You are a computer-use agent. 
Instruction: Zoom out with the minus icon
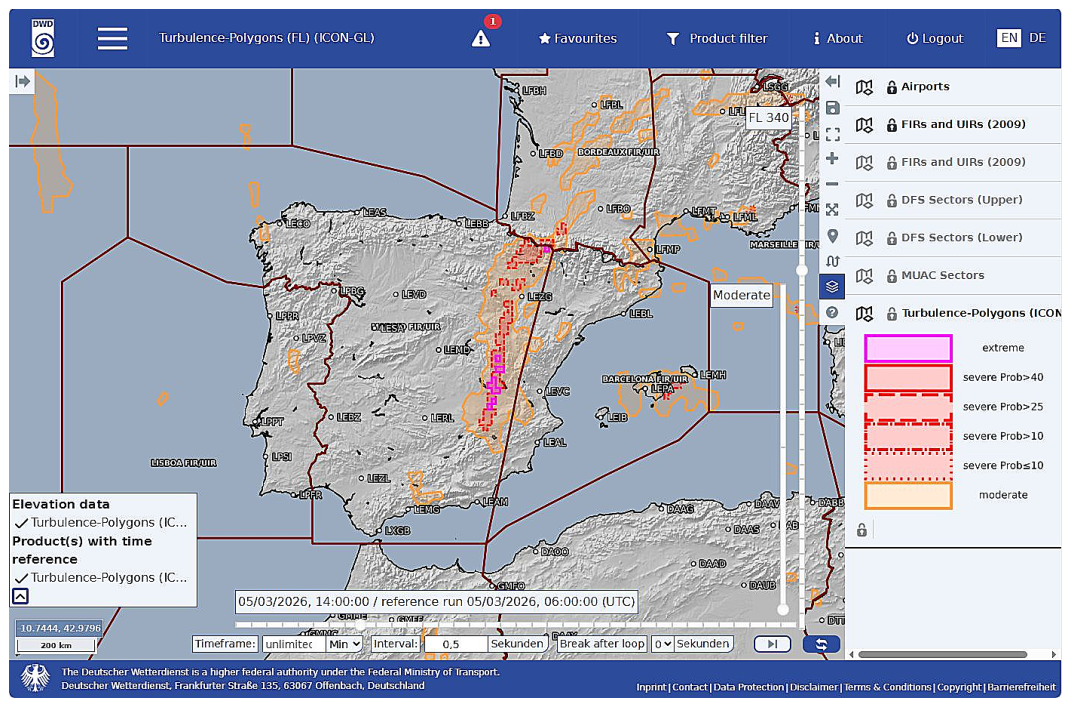pos(832,184)
